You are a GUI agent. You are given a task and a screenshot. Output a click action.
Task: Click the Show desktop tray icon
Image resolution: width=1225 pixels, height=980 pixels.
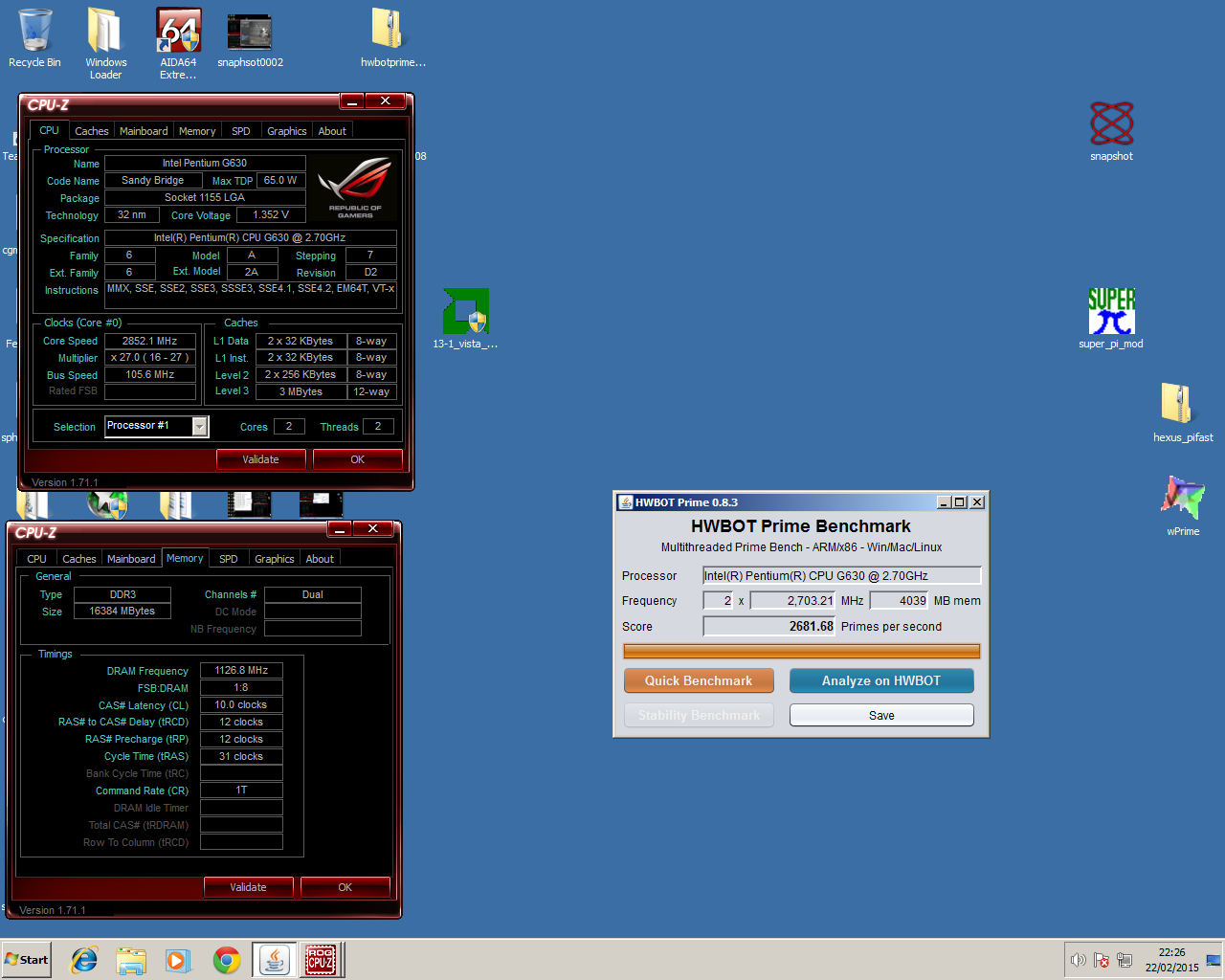(x=1214, y=960)
